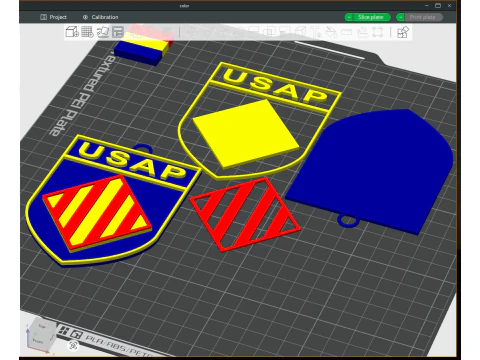
Task: Open the Project tab
Action: [53, 17]
